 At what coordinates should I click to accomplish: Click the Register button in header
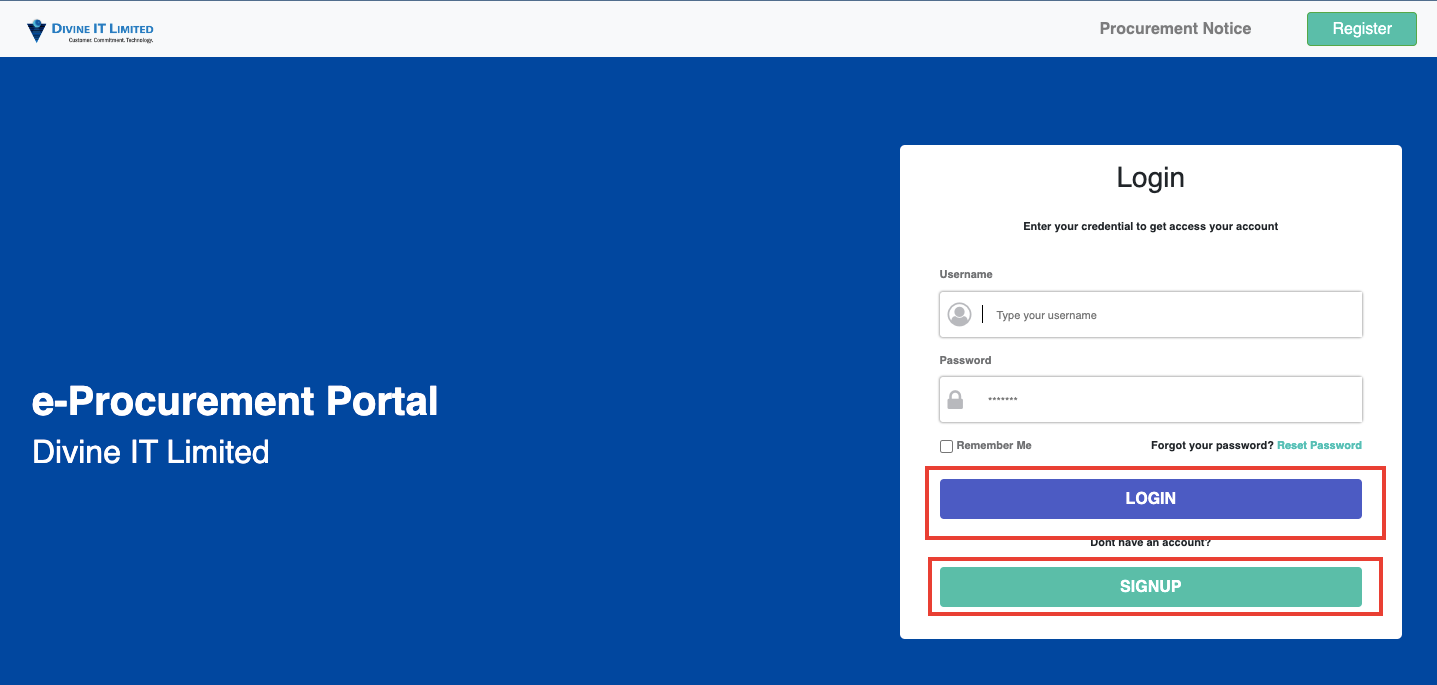[1361, 29]
